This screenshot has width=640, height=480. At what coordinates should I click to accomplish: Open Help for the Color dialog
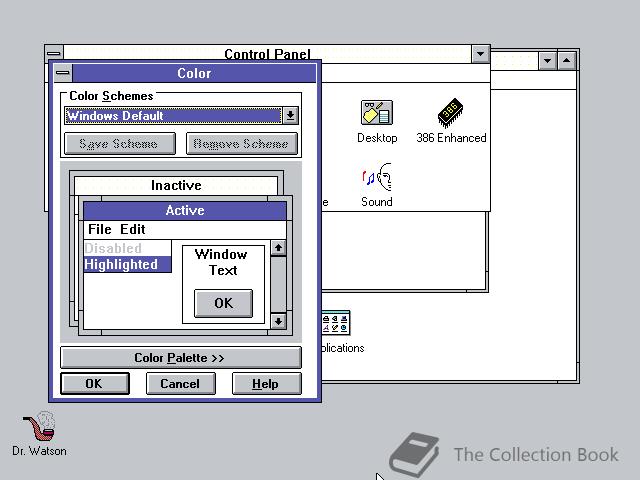pos(267,384)
